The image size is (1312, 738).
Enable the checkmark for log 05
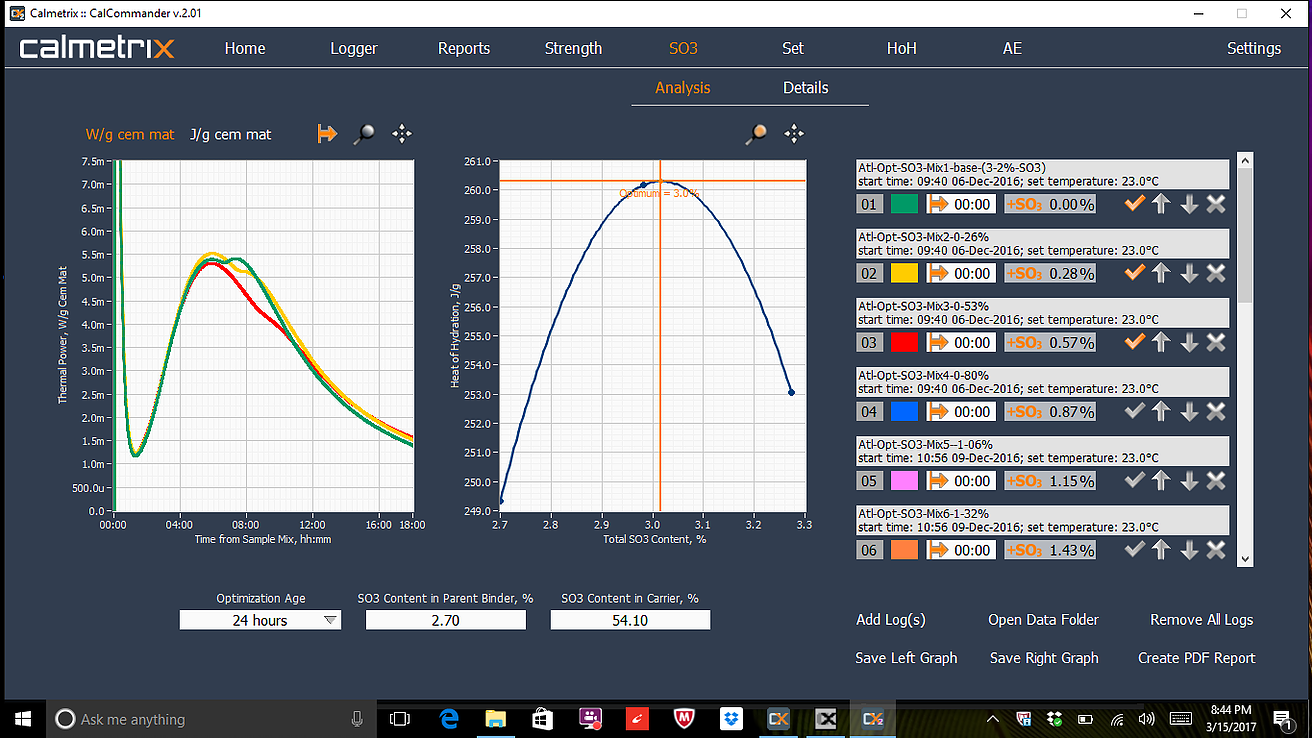tap(1134, 481)
